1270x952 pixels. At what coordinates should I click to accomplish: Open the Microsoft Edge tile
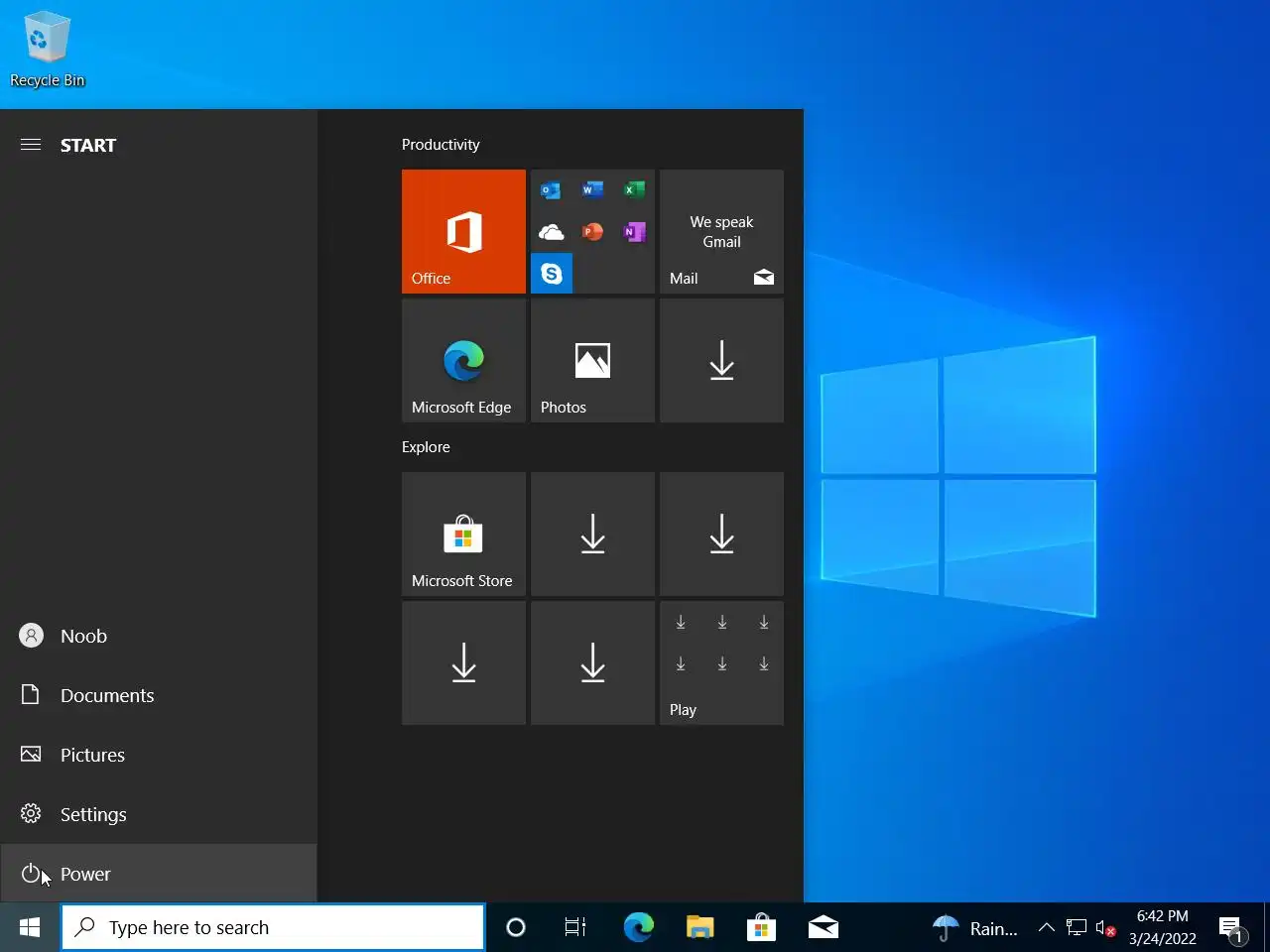pos(463,360)
